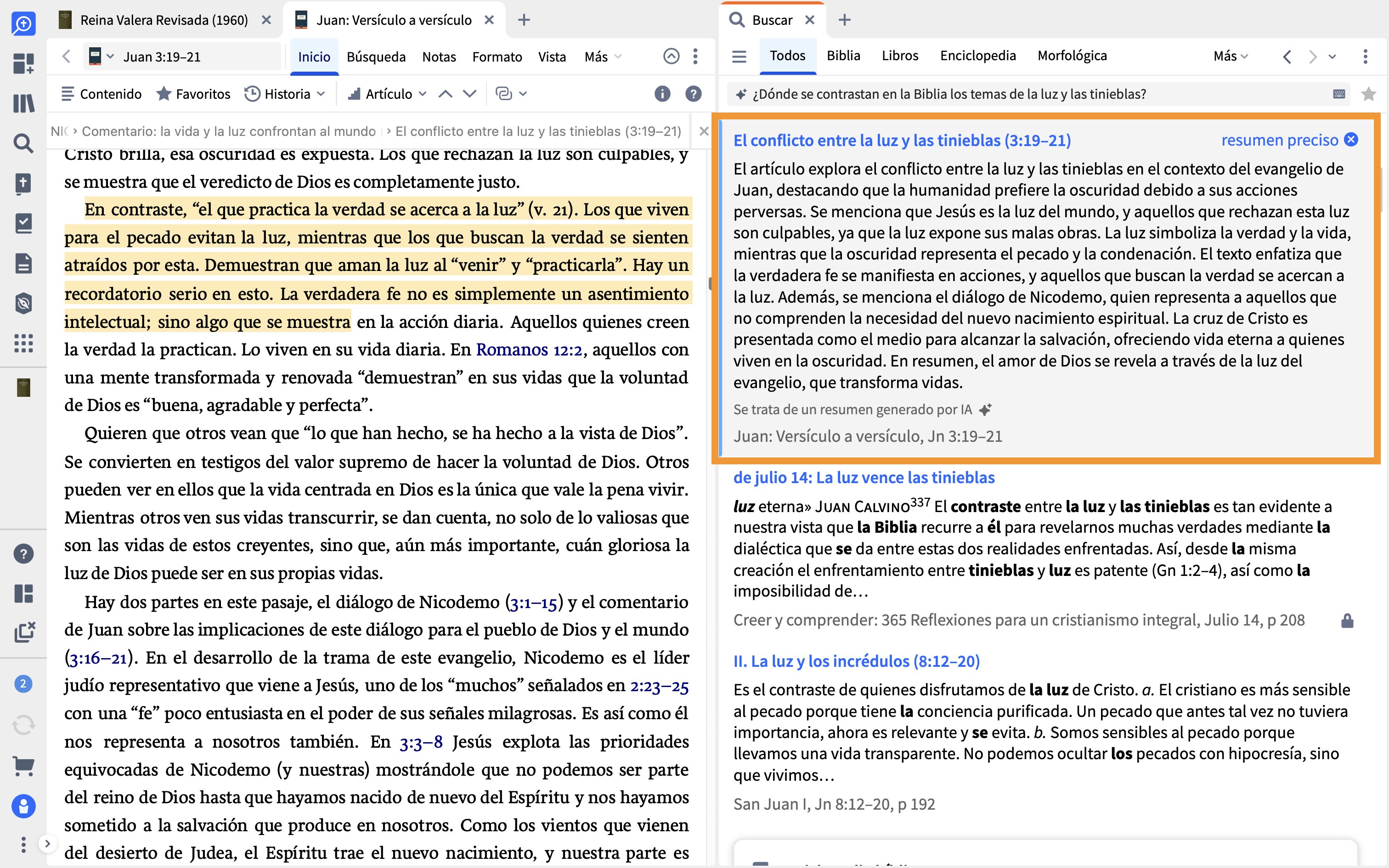Click the sidebar magnifier Search icon

tap(23, 143)
